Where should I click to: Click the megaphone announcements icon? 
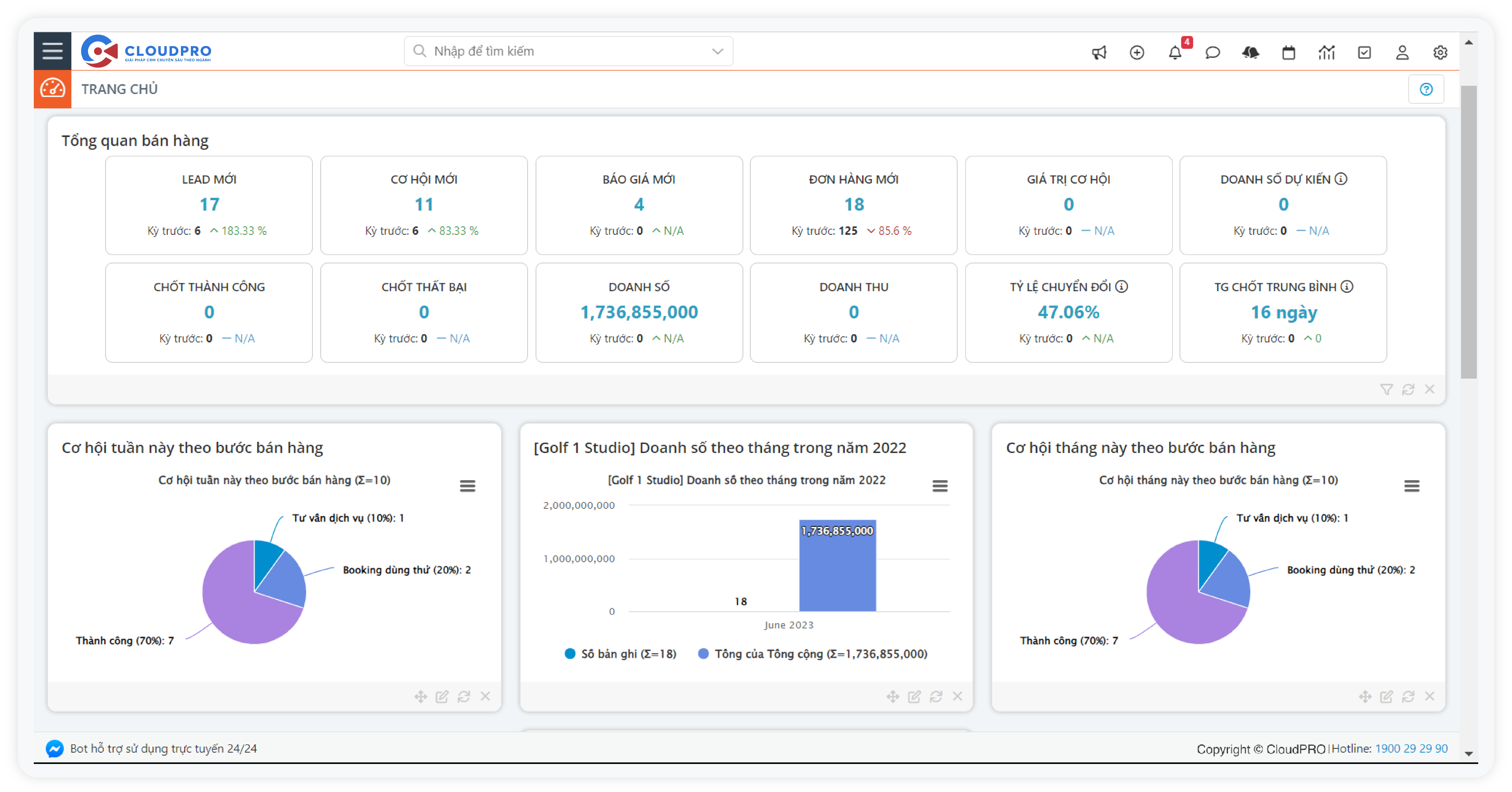(1099, 52)
